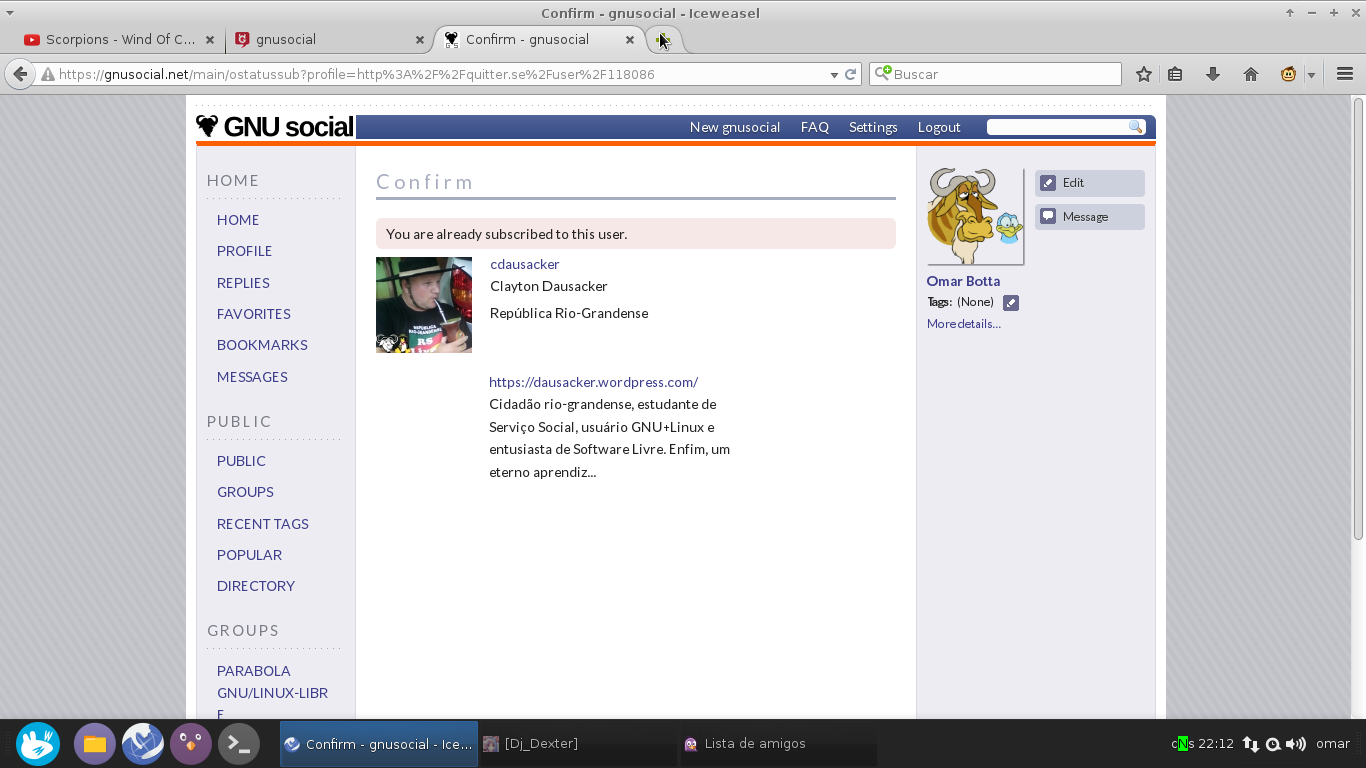Switch to the Scorpions - Wind Of C... tab
Viewport: 1366px width, 768px height.
pos(120,40)
